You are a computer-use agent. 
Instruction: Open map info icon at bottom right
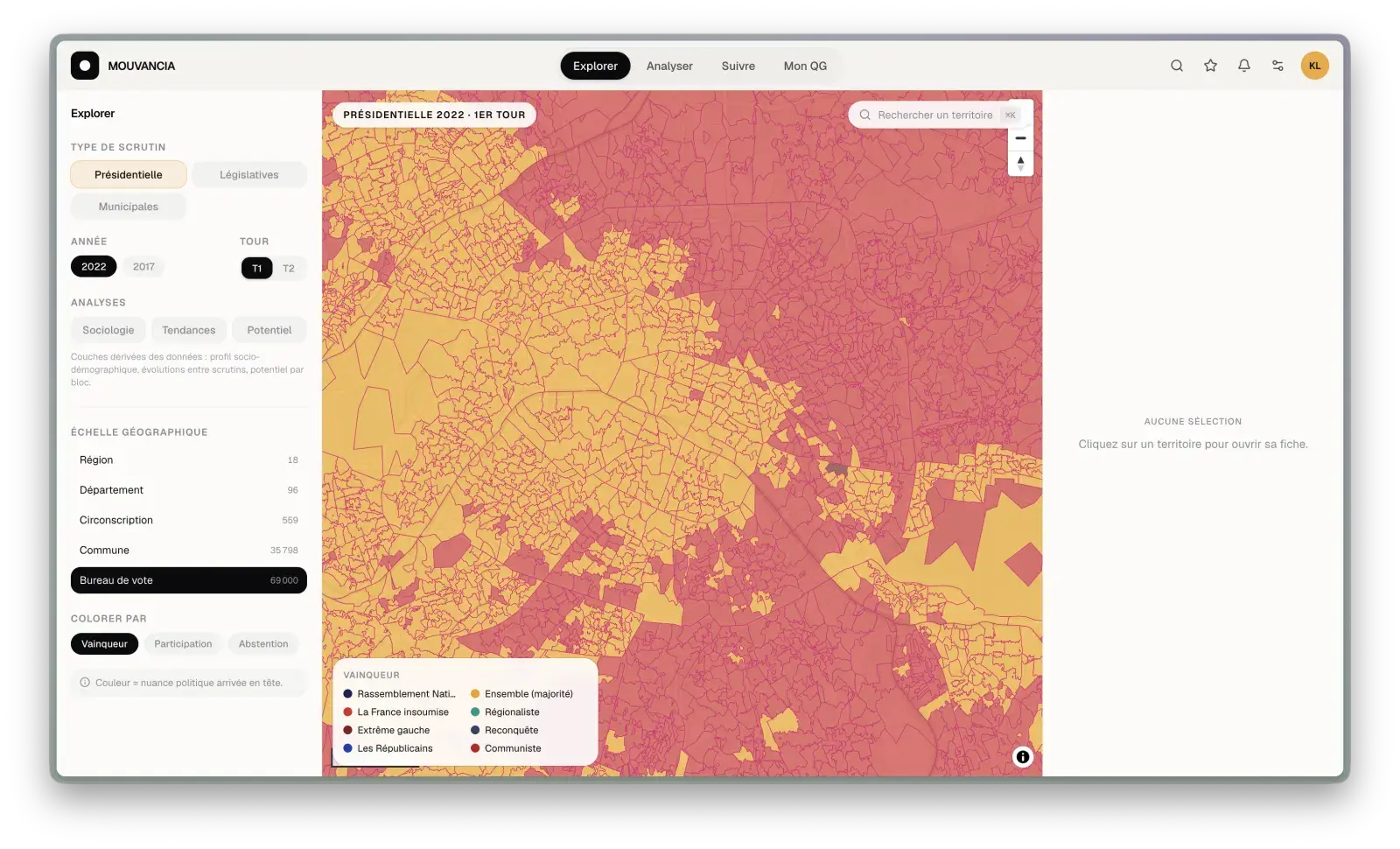(1022, 757)
